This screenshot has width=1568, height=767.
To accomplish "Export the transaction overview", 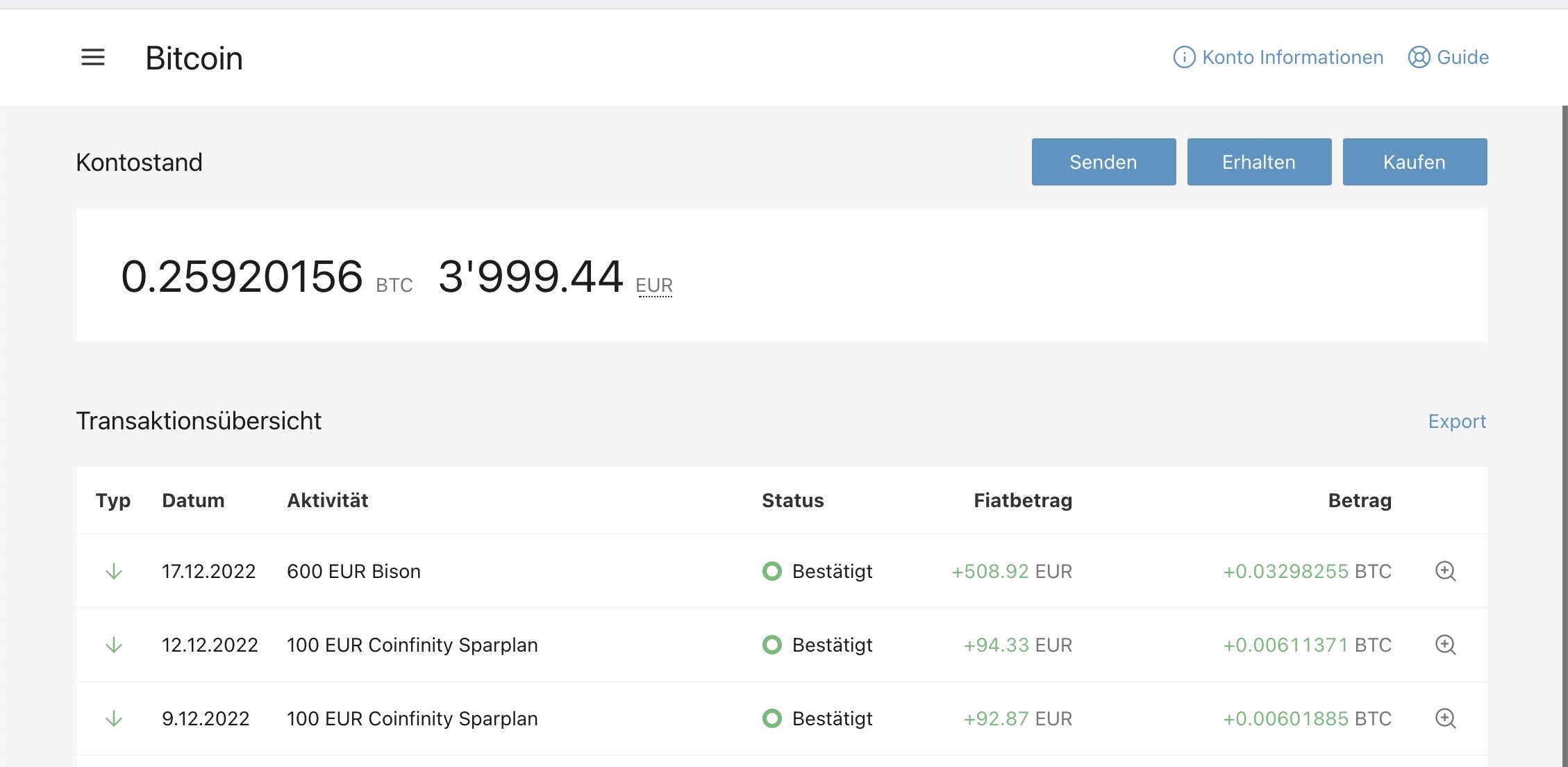I will pos(1456,421).
